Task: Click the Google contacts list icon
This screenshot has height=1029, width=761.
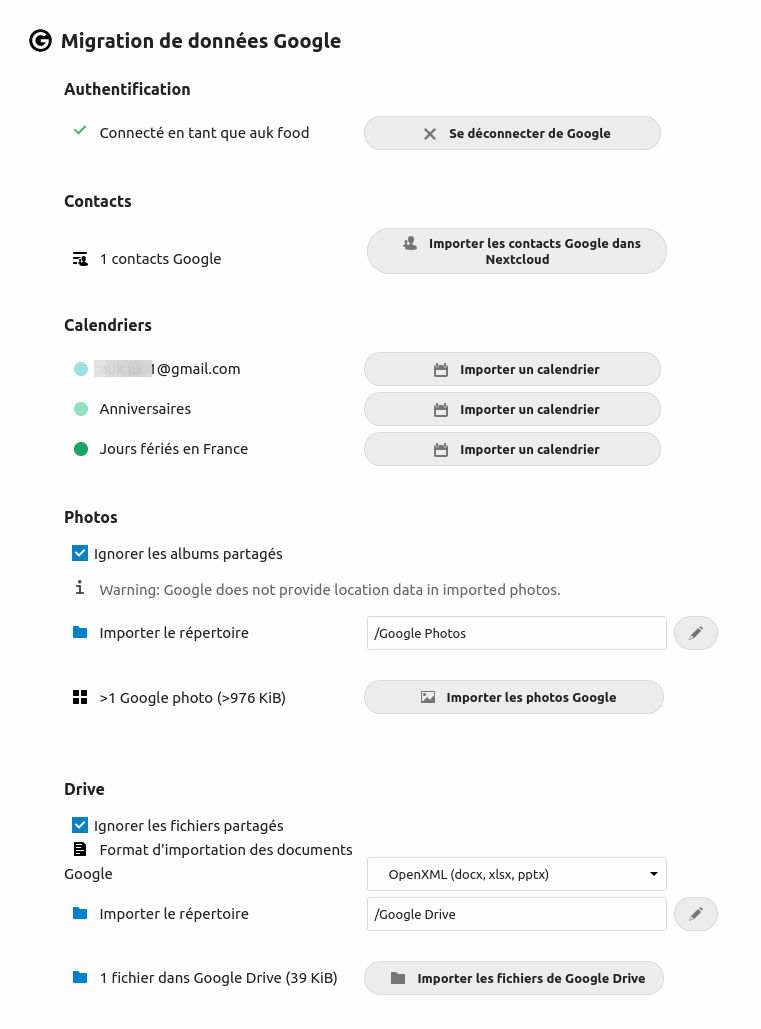Action: coord(80,259)
